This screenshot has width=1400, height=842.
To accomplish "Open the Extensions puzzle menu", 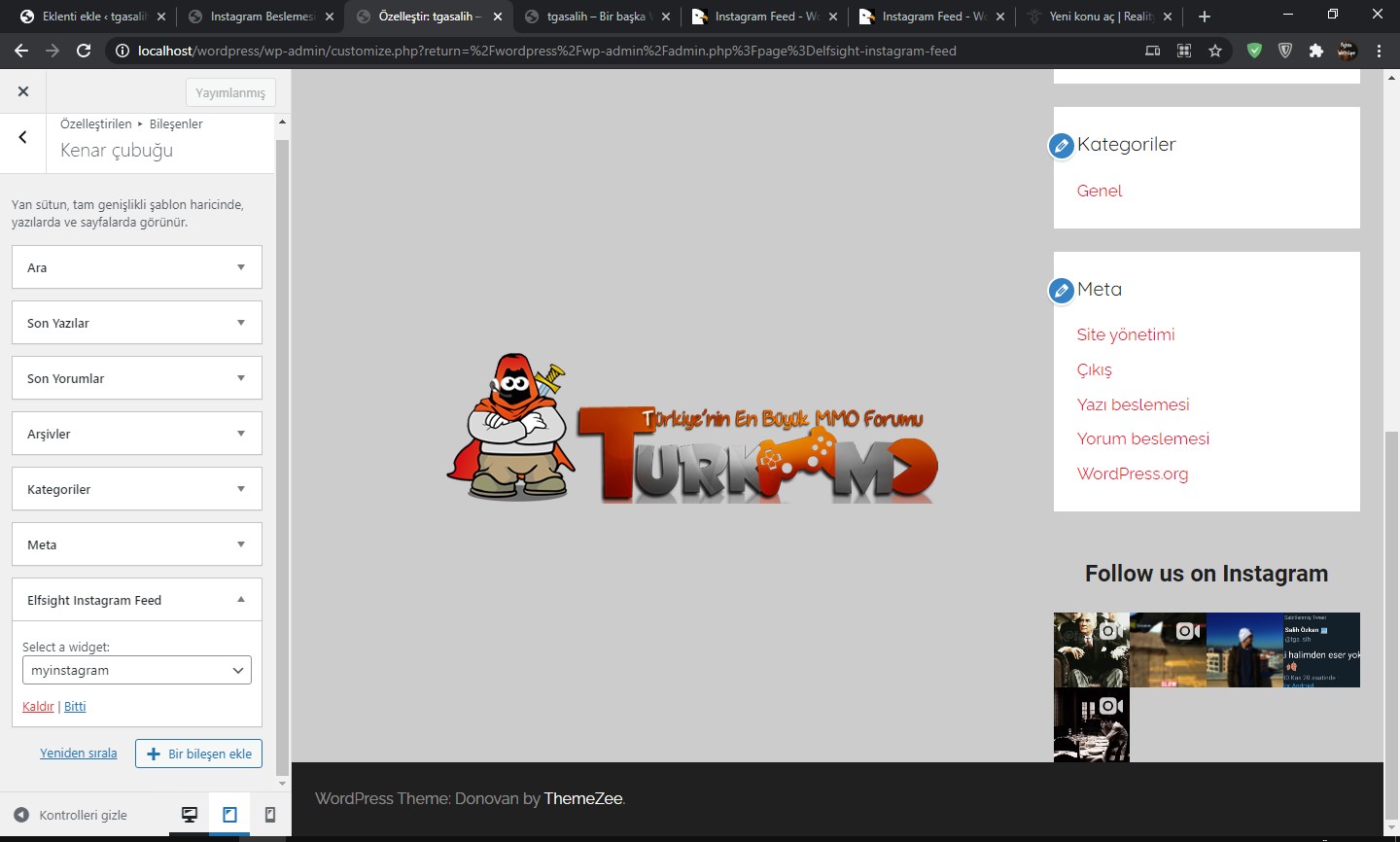I will [x=1316, y=51].
